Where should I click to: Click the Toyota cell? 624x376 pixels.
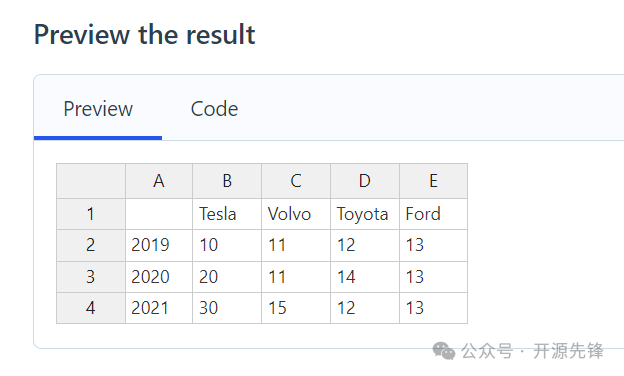[x=365, y=214]
